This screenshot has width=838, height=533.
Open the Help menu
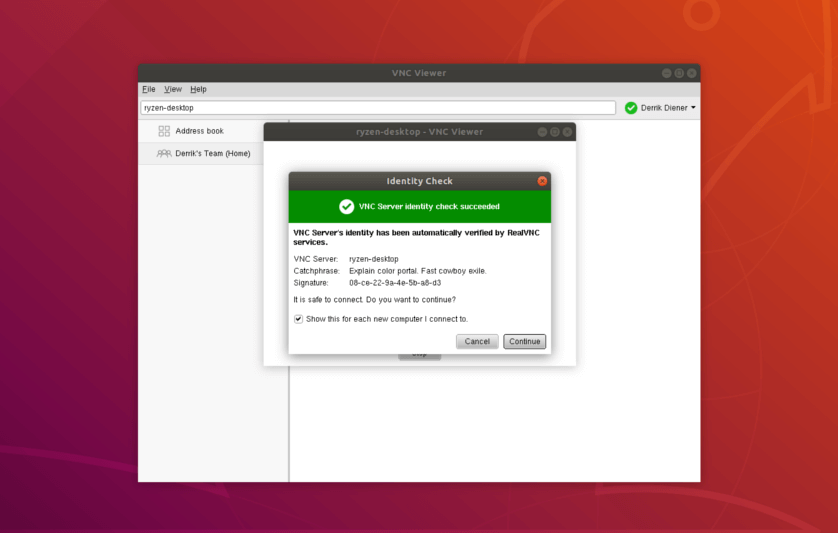198,89
